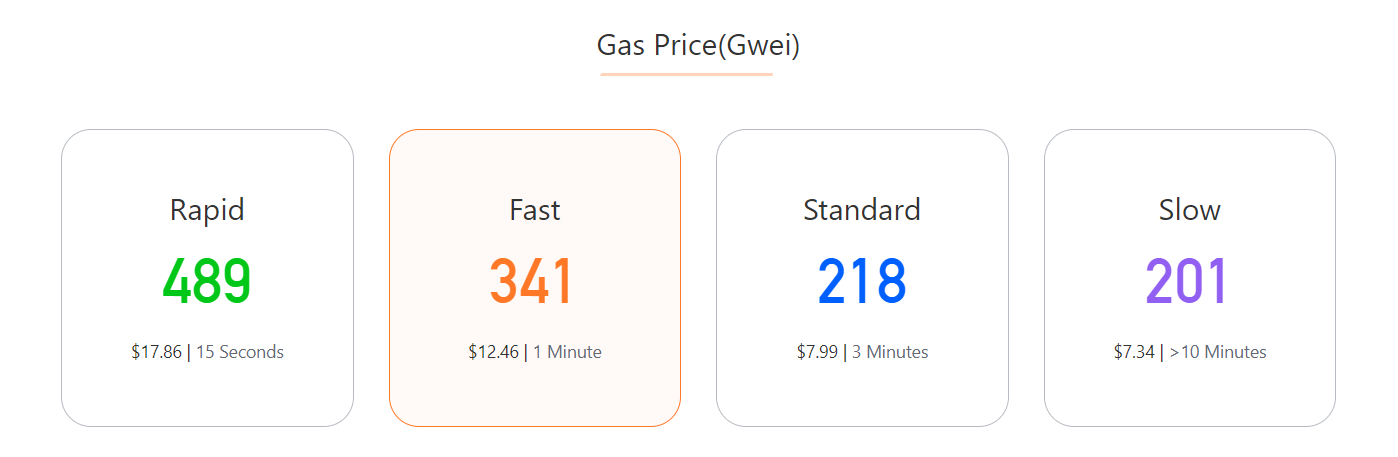Click the green 489 Rapid value
Viewport: 1398px width, 457px height.
[x=207, y=281]
